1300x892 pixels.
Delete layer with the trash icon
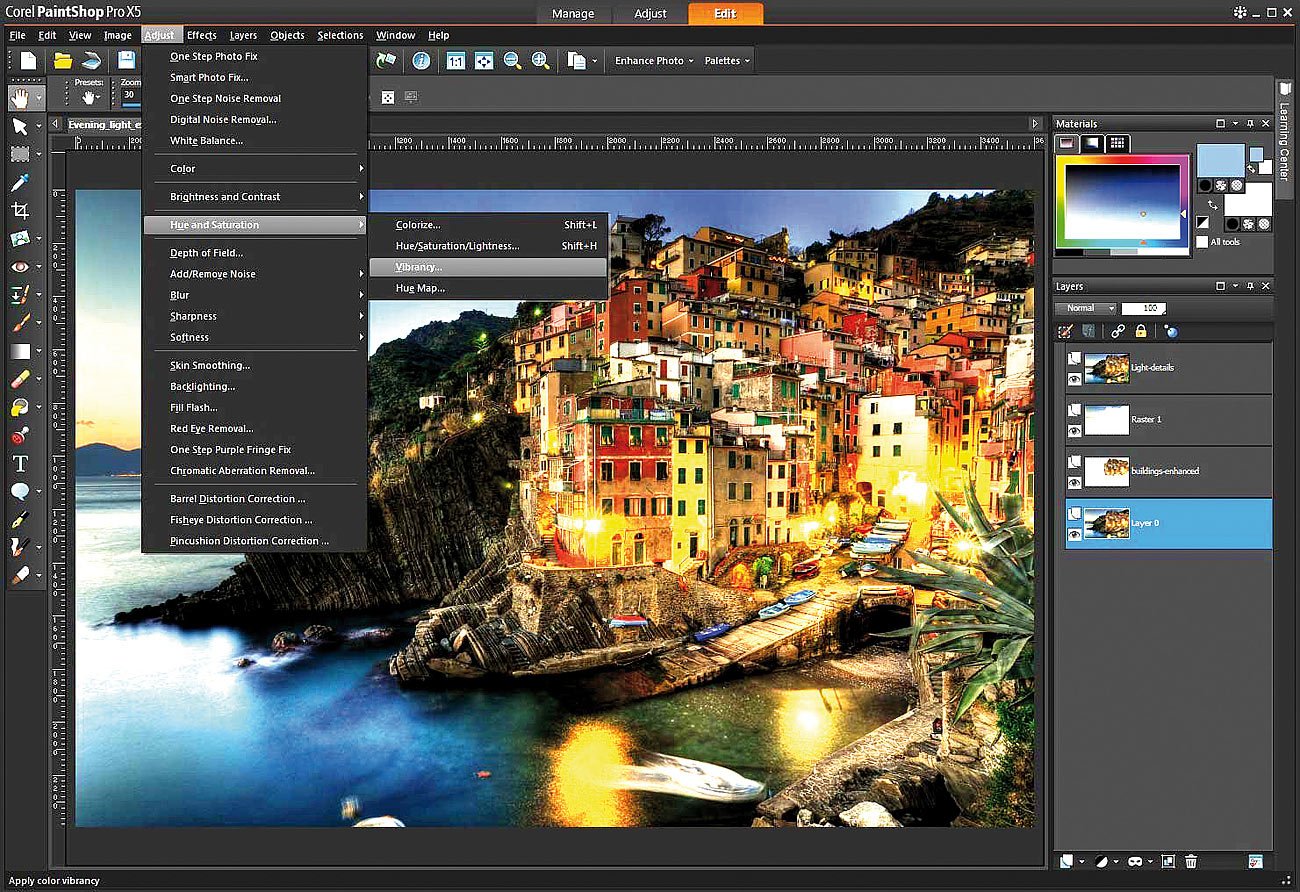click(x=1191, y=861)
